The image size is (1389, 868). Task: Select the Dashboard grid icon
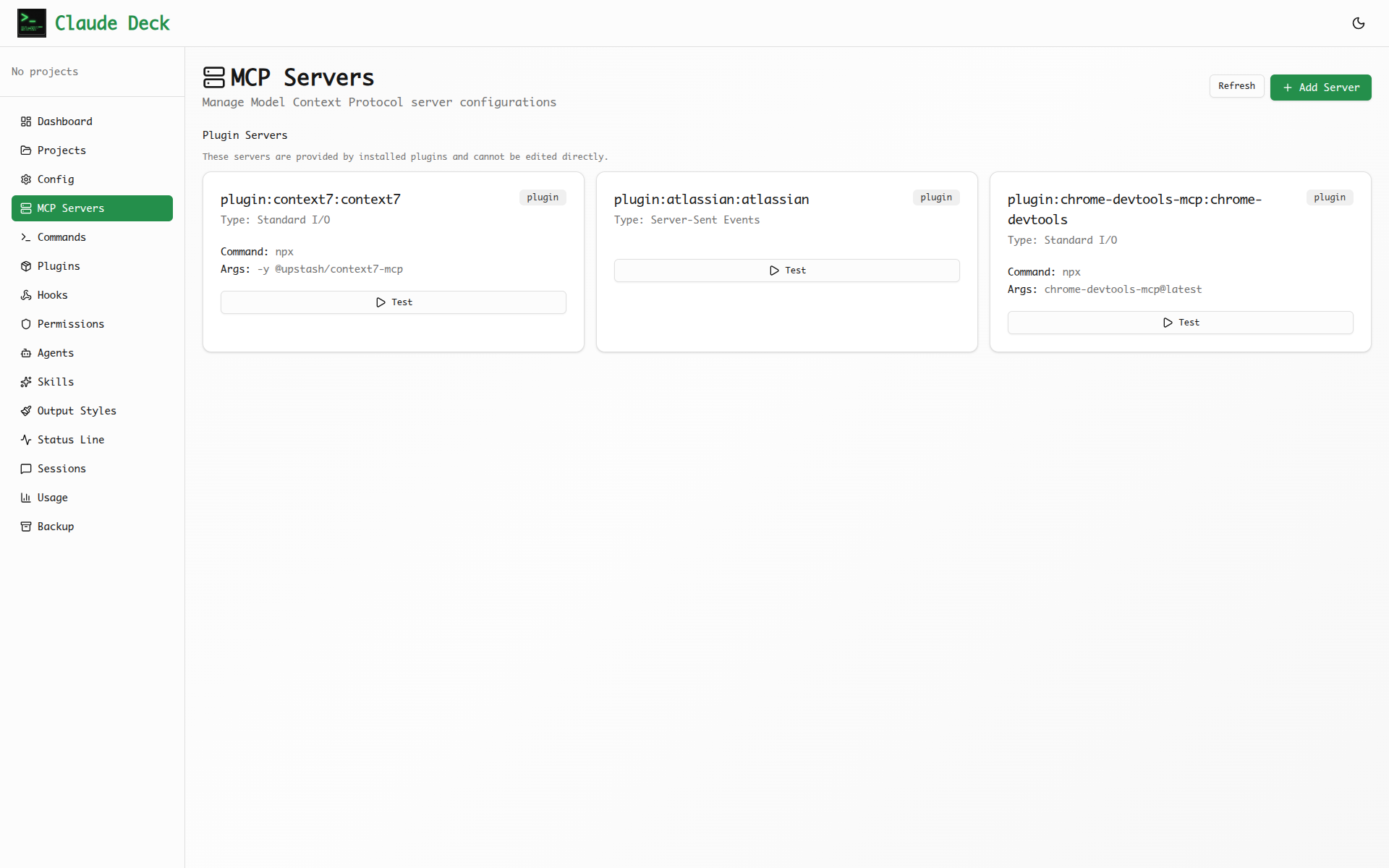pyautogui.click(x=26, y=122)
